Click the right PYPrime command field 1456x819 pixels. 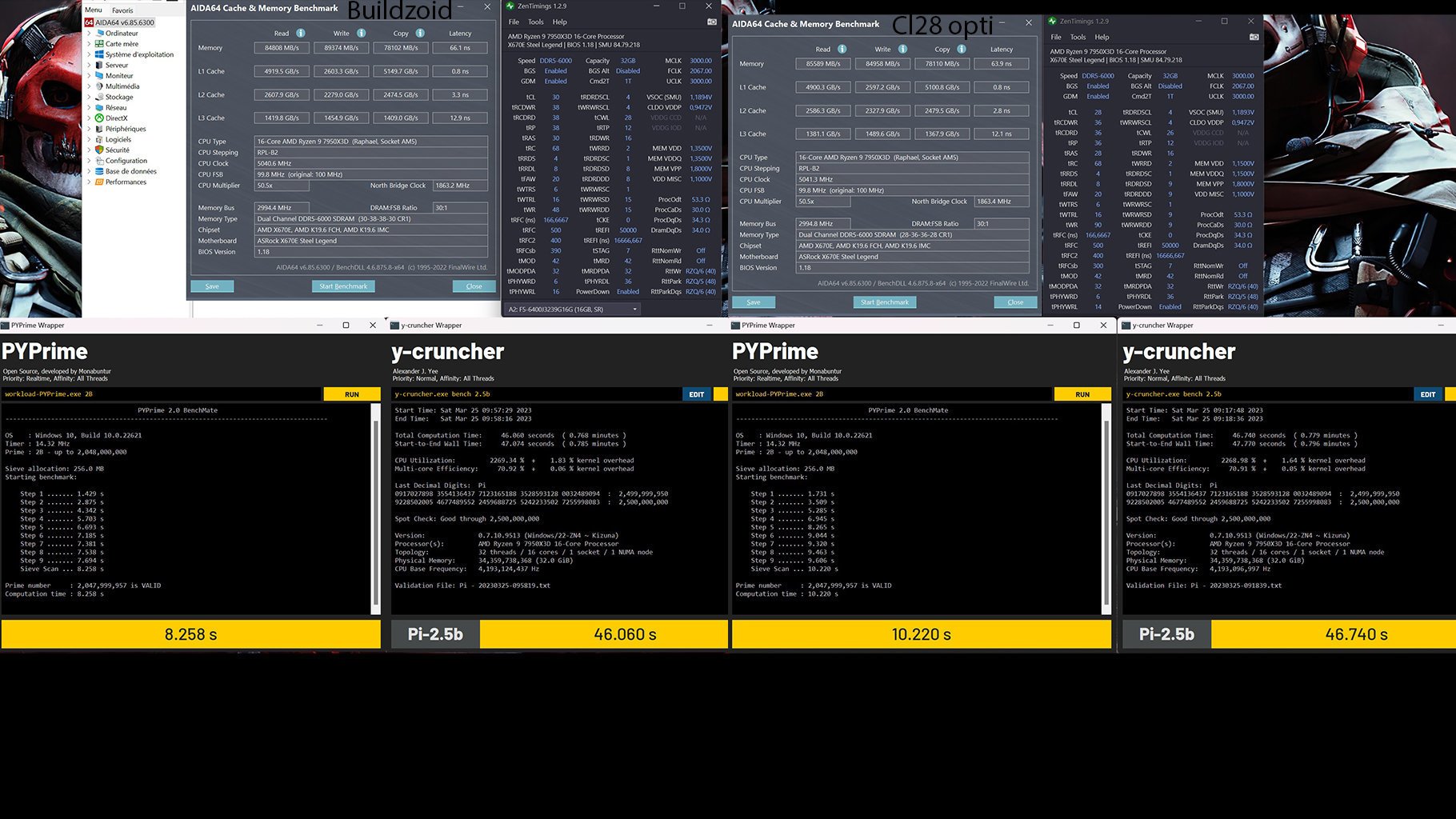tap(893, 394)
